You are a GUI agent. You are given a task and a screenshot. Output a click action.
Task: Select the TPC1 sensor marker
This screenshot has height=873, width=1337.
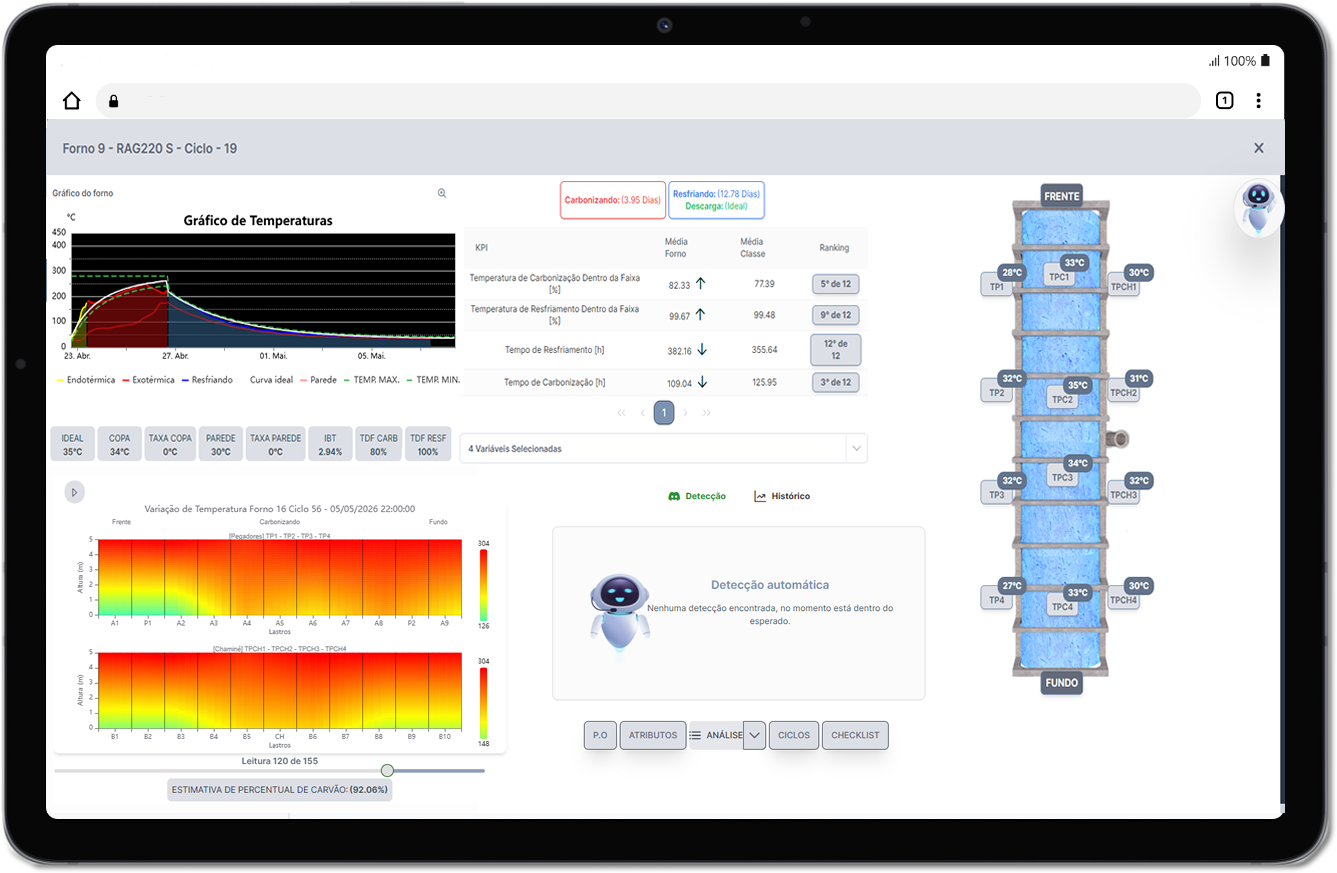[1061, 277]
